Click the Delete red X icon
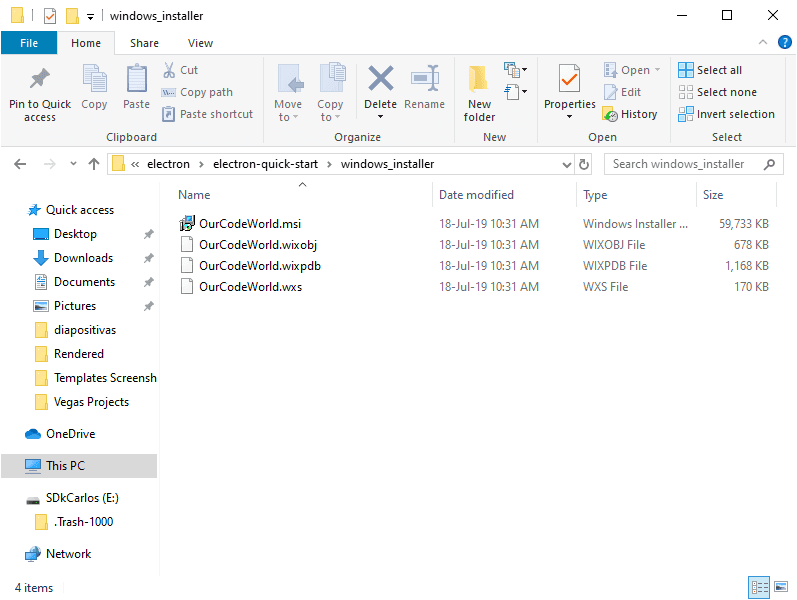This screenshot has width=797, height=600. coord(381,78)
